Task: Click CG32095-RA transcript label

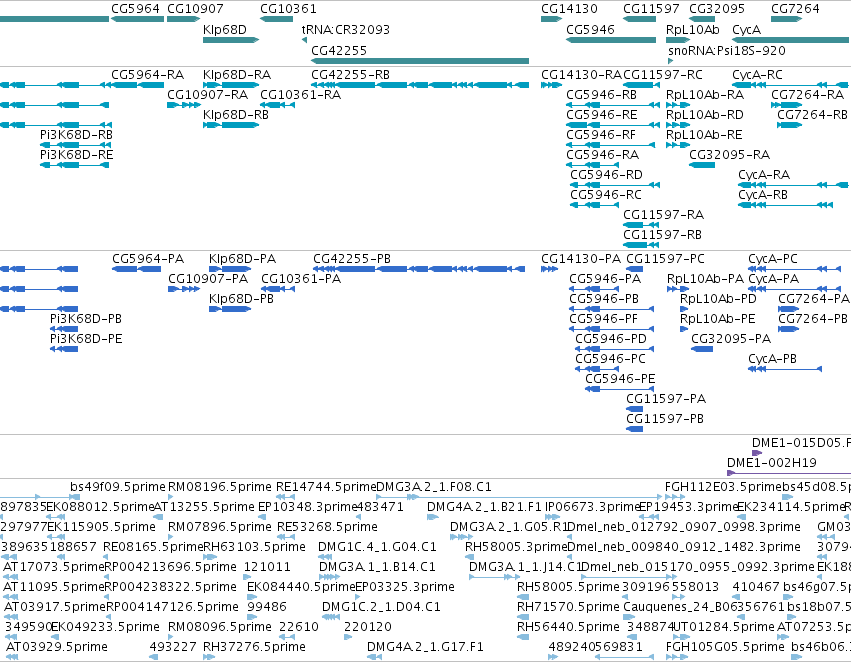Action: tap(729, 155)
